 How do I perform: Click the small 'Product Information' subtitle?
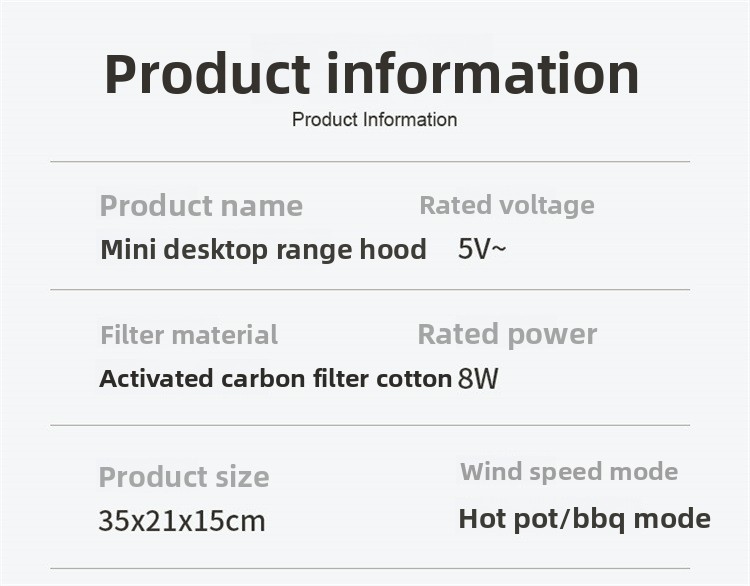(374, 120)
